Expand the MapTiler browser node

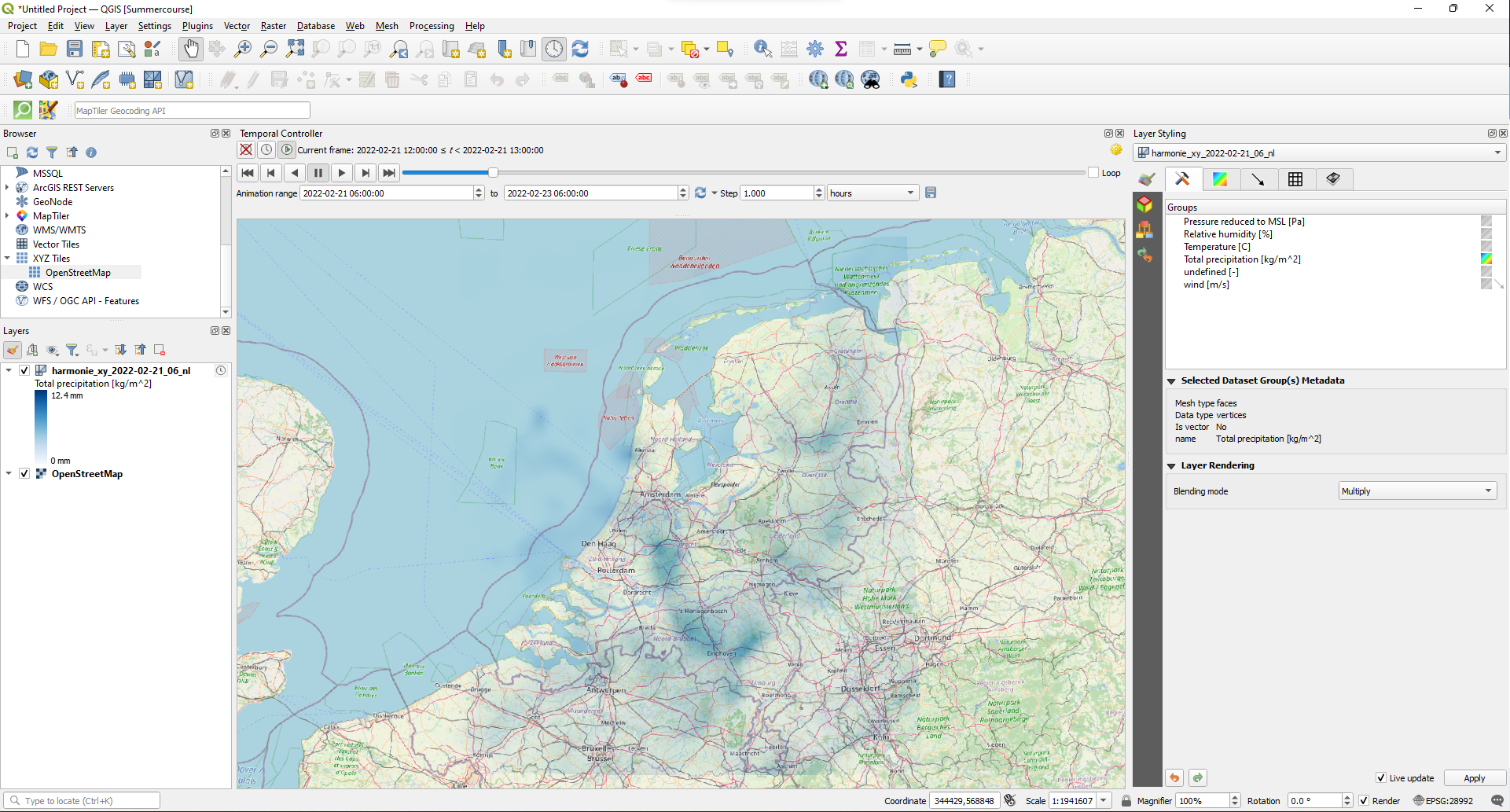point(7,215)
